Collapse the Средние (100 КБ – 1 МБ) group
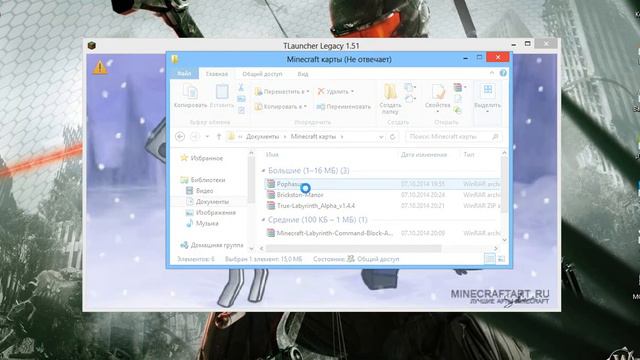Viewport: 640px width, 360px height. (x=263, y=220)
